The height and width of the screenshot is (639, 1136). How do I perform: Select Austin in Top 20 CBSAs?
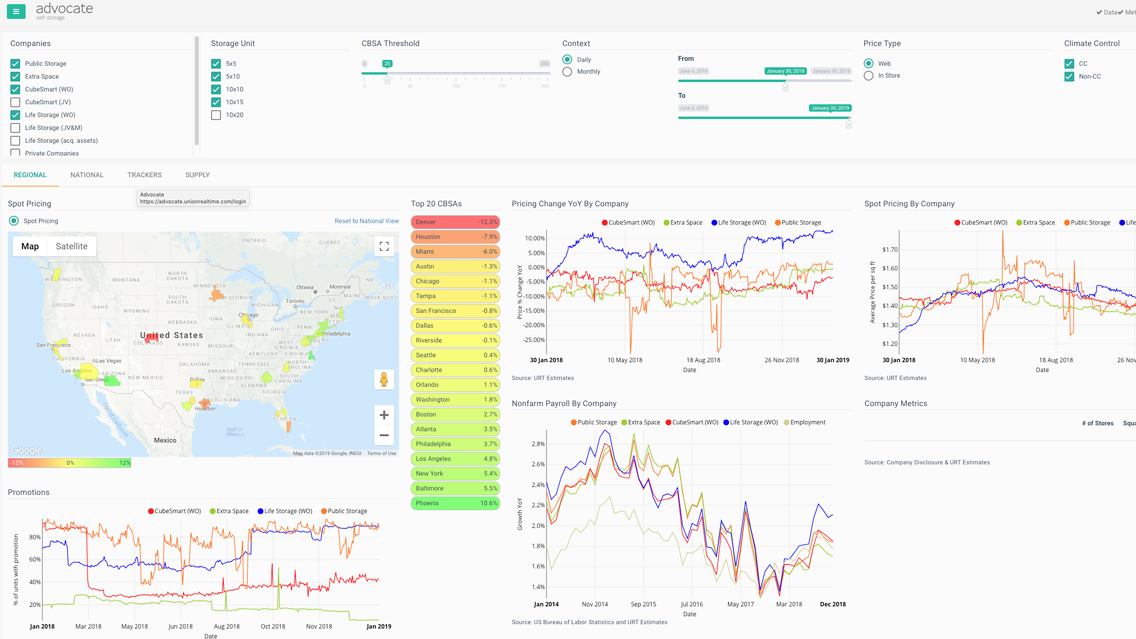455,267
